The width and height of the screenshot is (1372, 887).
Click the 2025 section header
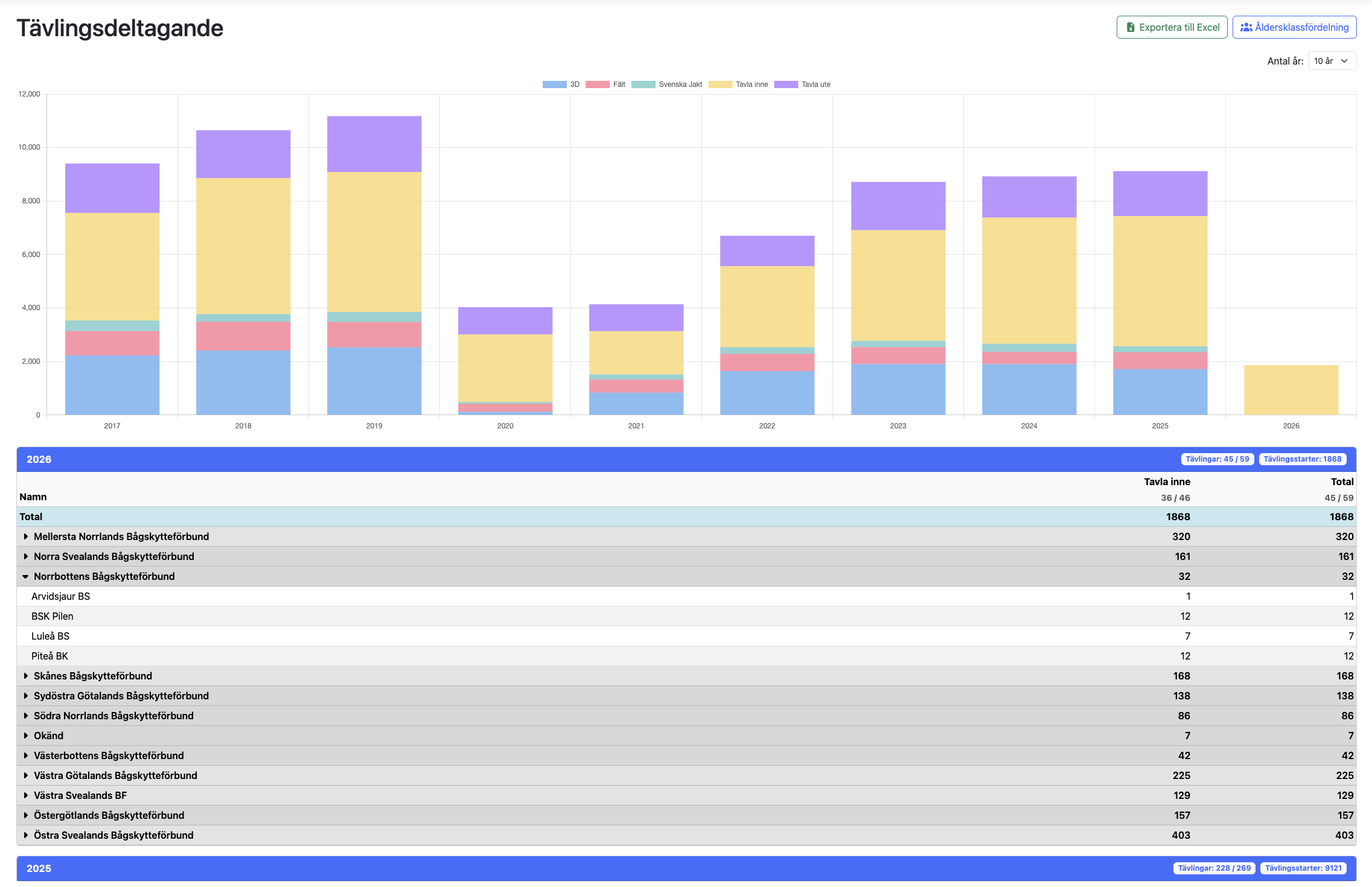[x=39, y=868]
